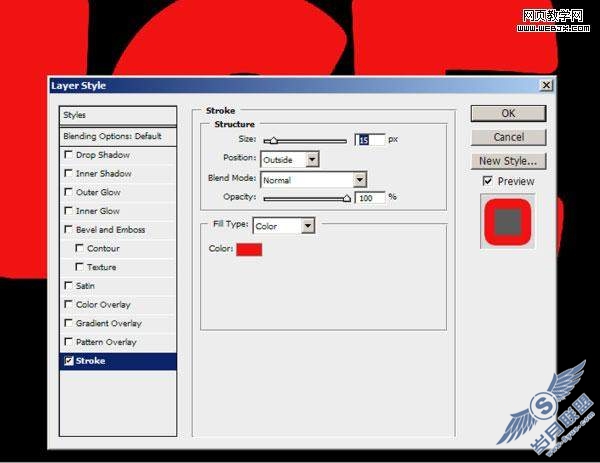The height and width of the screenshot is (463, 600).
Task: Select the Gradient Overlay label
Action: [109, 323]
